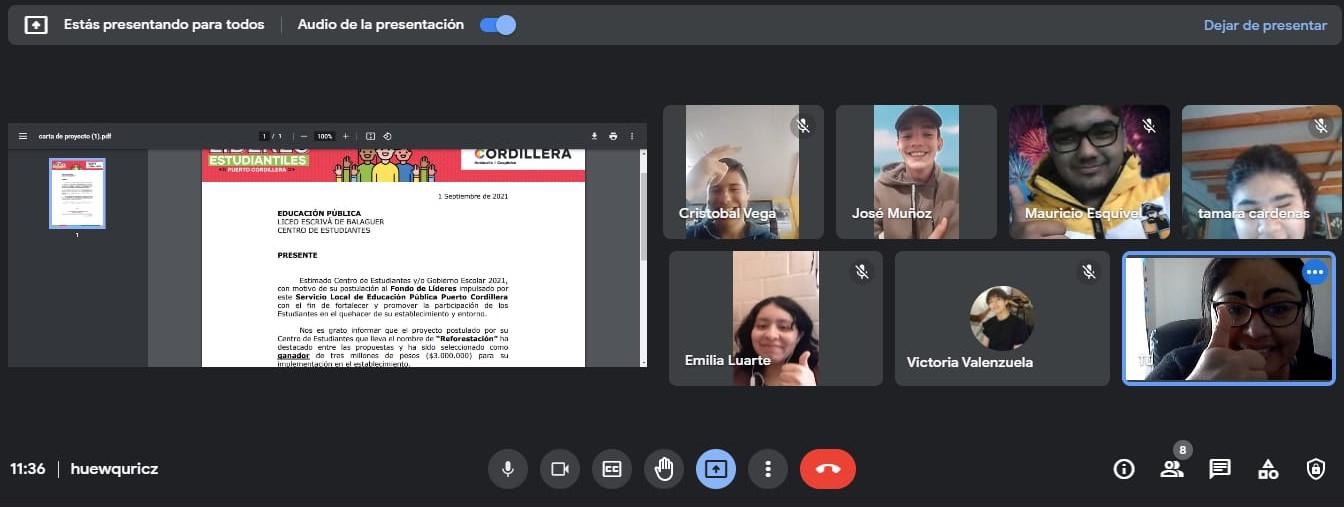Show the participants list
Image resolution: width=1344 pixels, height=507 pixels.
(x=1171, y=469)
